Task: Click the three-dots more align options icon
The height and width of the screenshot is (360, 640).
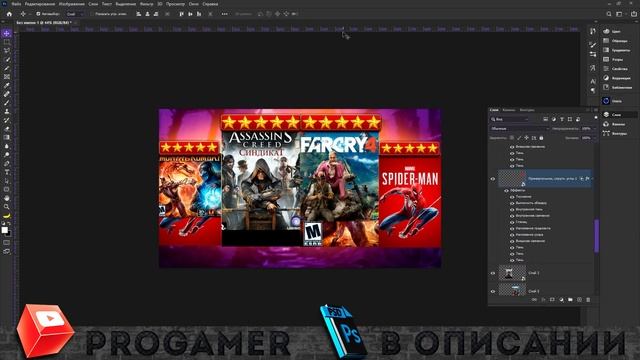Action: (224, 14)
